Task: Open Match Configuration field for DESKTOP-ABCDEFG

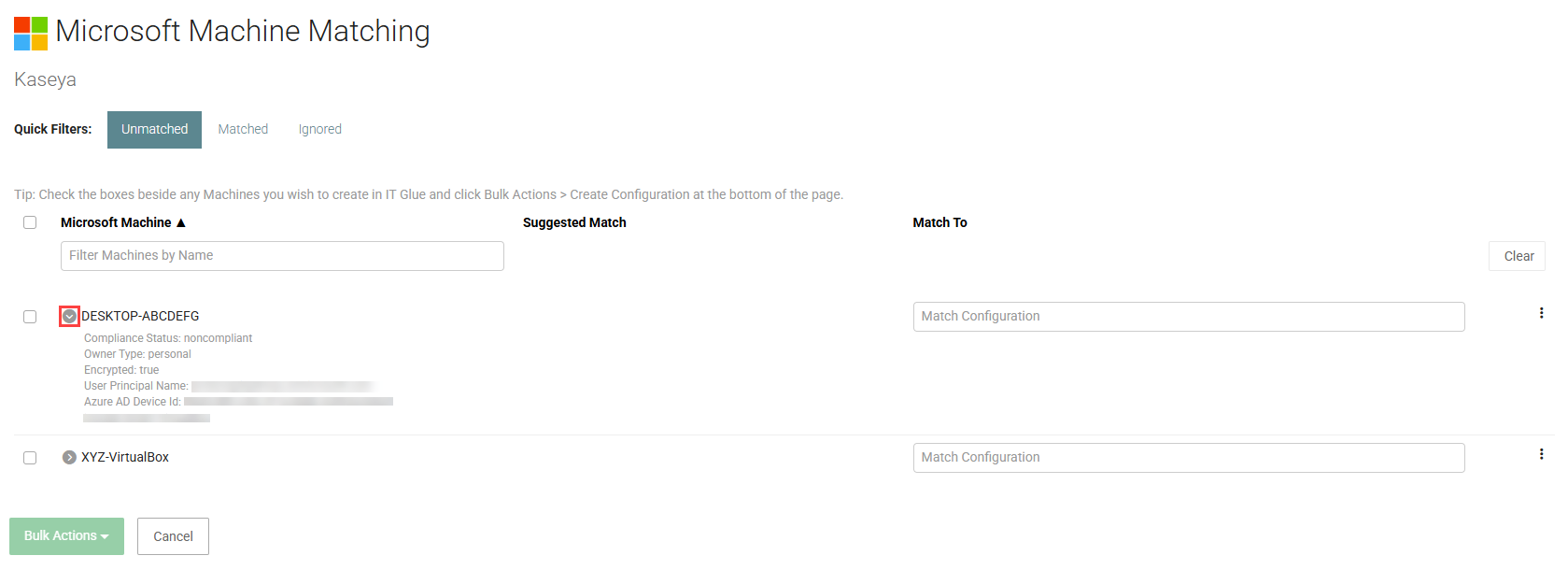Action: click(1189, 317)
